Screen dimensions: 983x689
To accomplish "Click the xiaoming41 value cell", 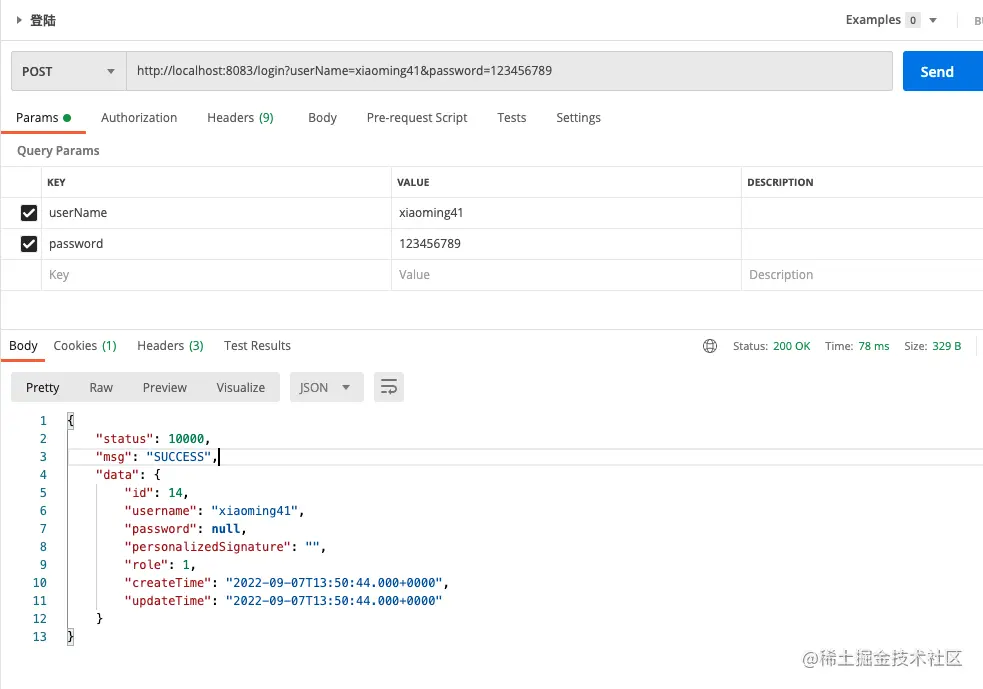I will pos(566,213).
